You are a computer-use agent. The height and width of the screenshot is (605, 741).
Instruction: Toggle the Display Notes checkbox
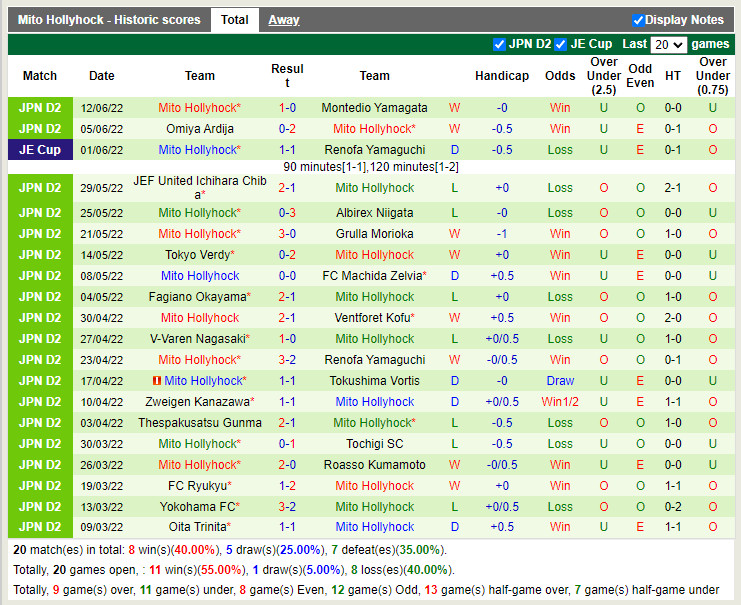click(x=638, y=20)
